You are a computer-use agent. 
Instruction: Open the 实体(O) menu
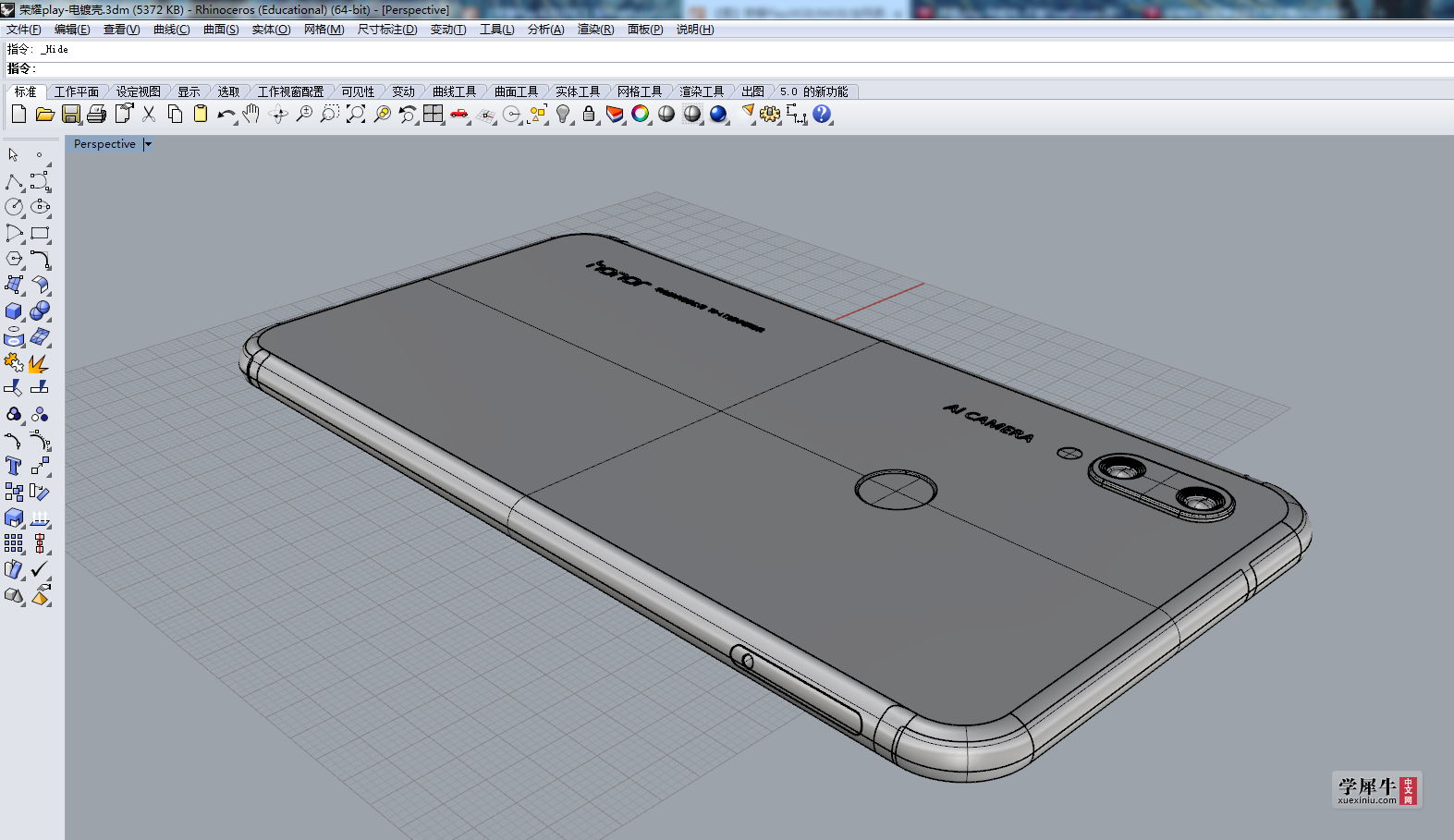[x=272, y=30]
